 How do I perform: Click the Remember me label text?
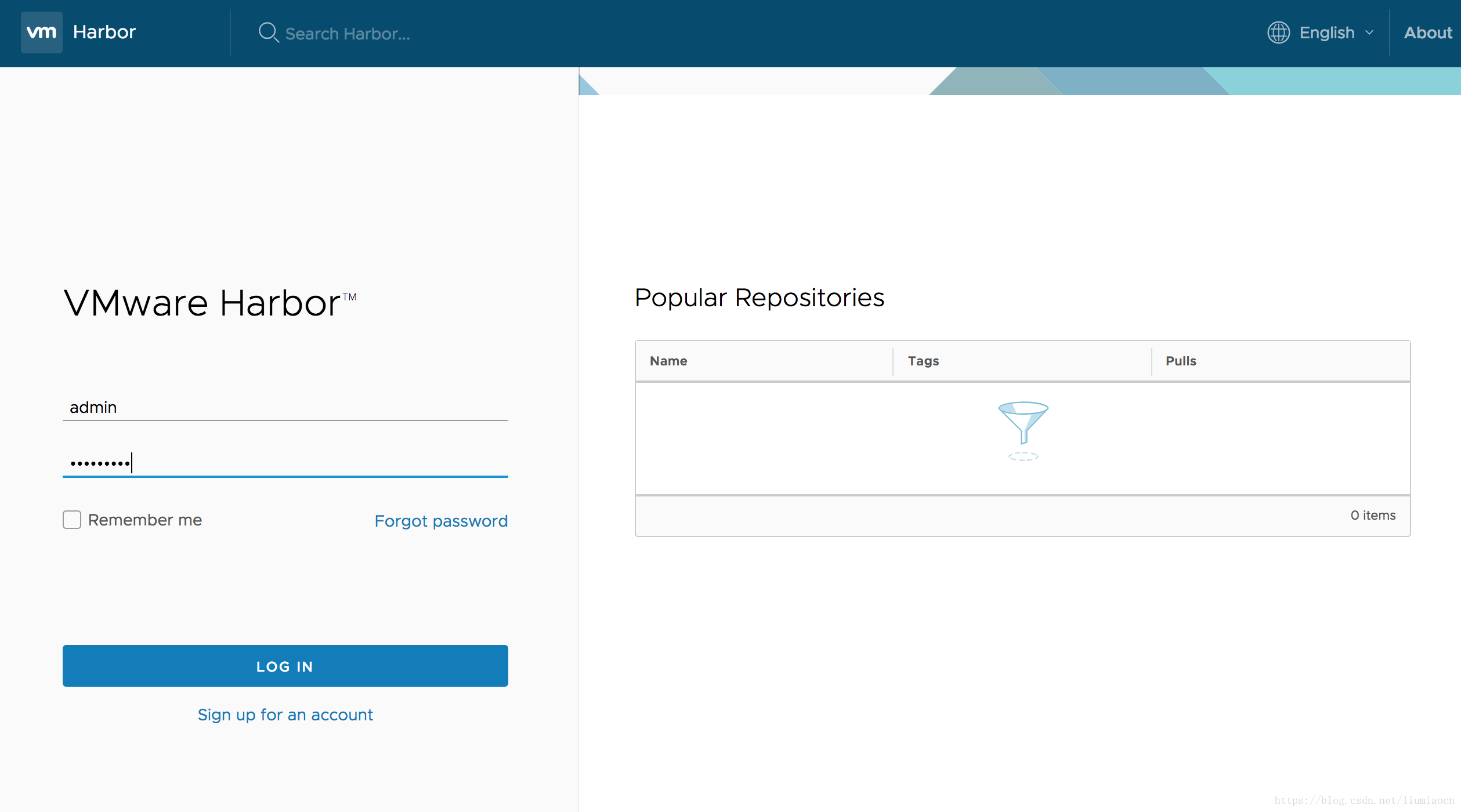coord(145,520)
